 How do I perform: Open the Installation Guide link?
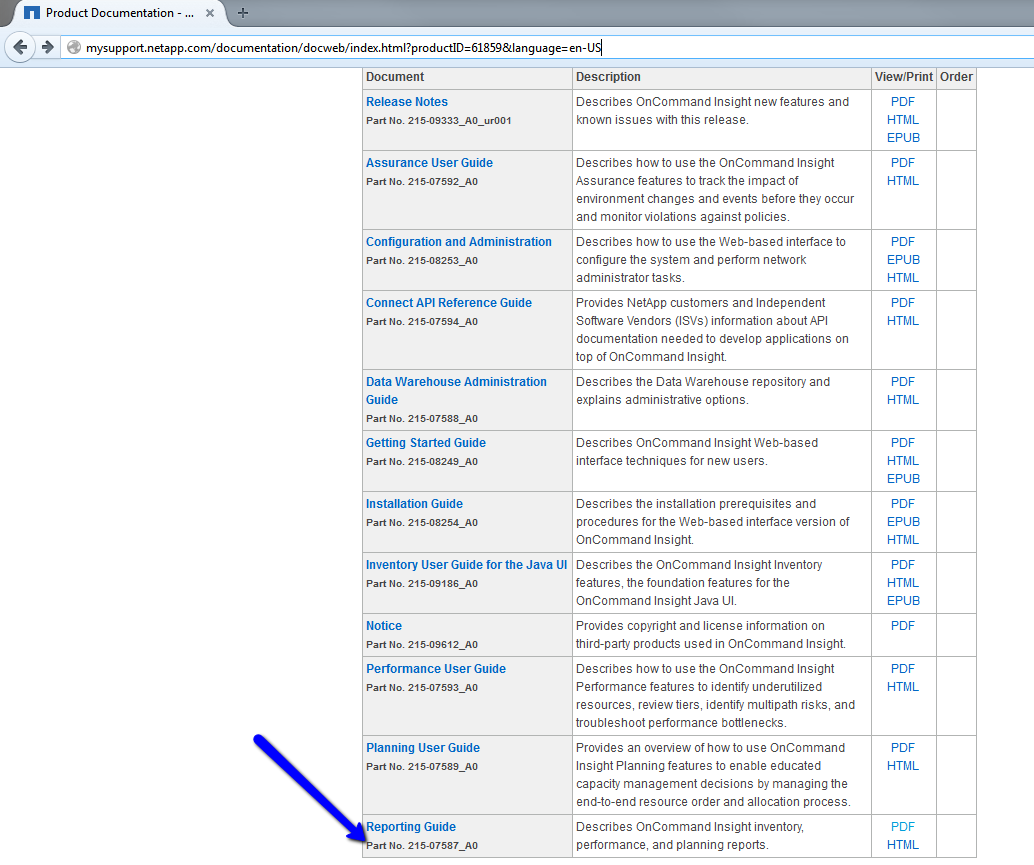(x=414, y=504)
